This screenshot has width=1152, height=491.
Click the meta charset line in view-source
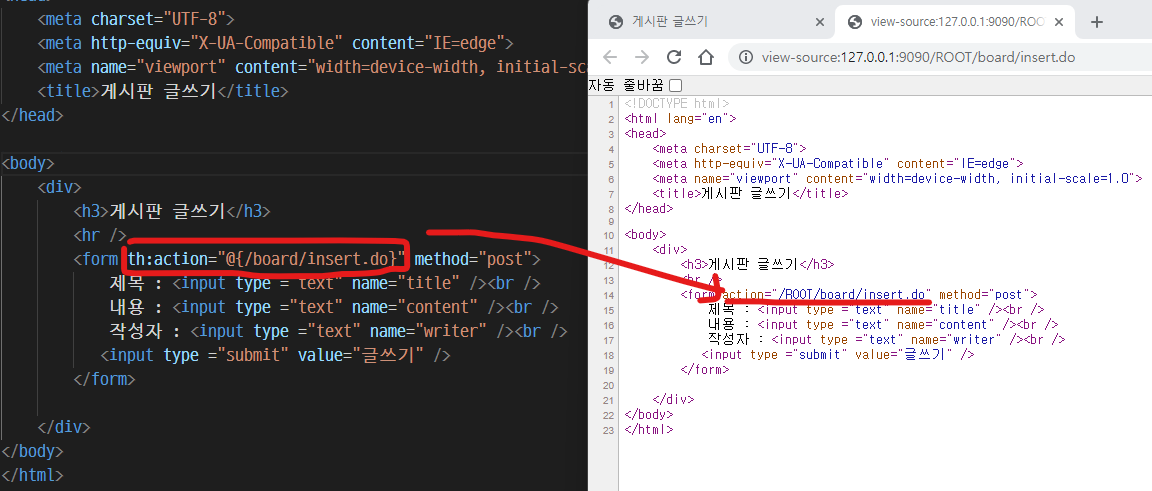point(730,148)
